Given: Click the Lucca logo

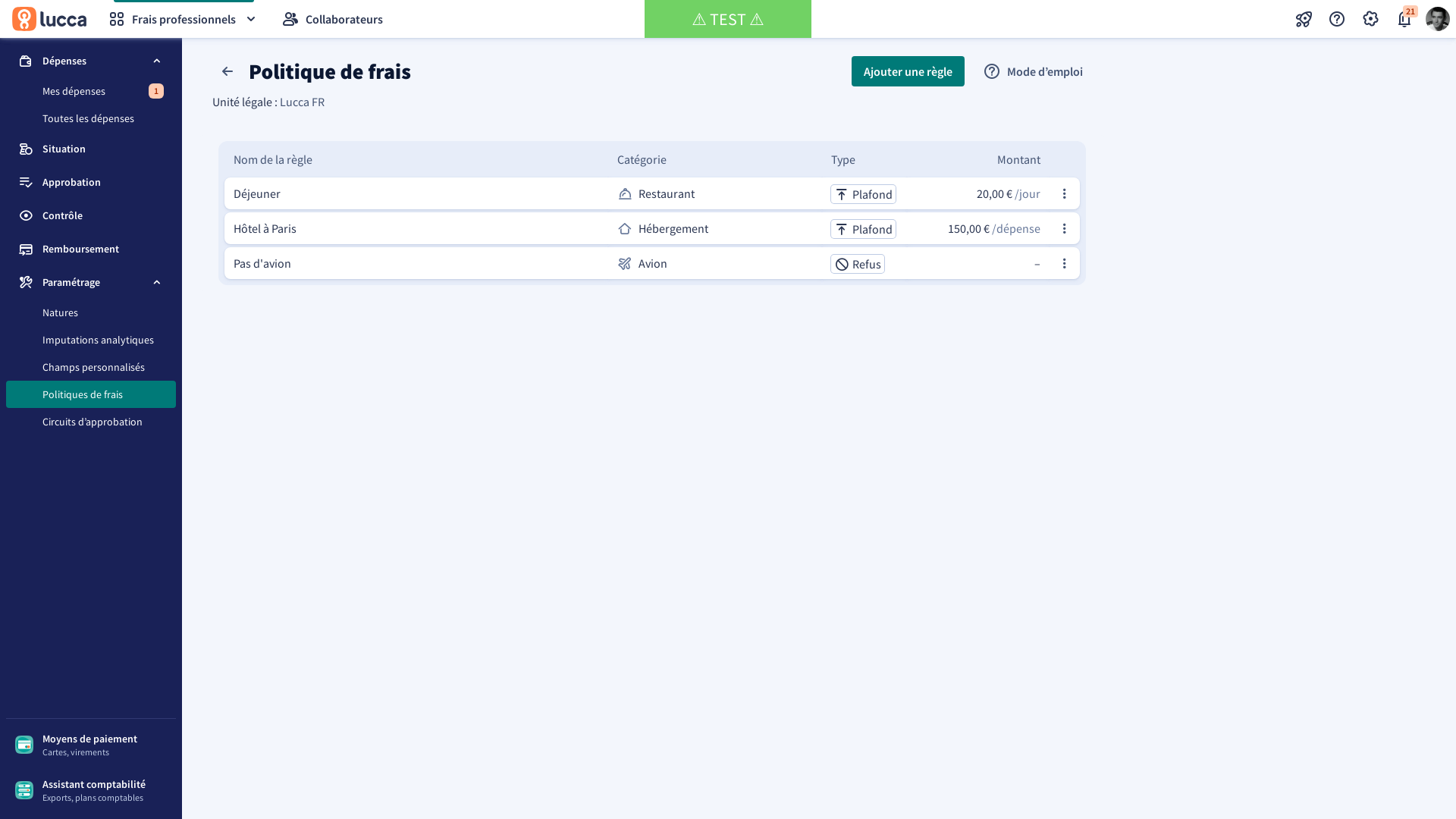Looking at the screenshot, I should [49, 19].
